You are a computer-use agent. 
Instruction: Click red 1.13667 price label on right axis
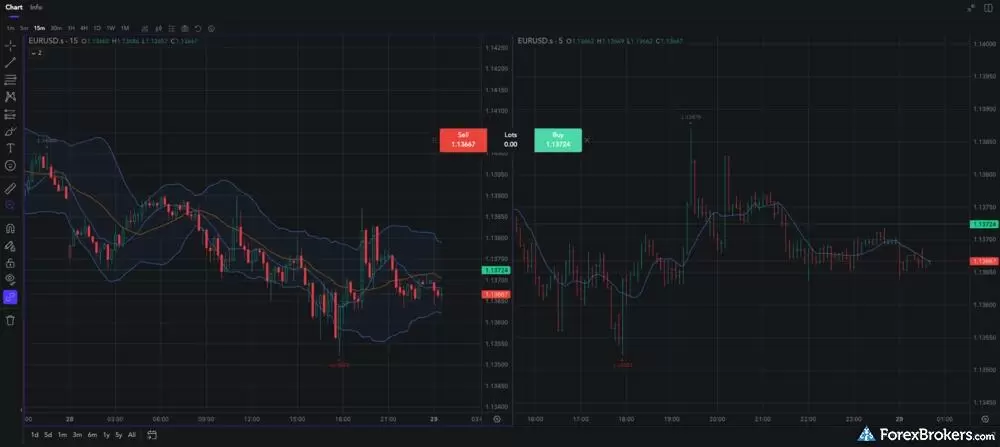coord(983,261)
